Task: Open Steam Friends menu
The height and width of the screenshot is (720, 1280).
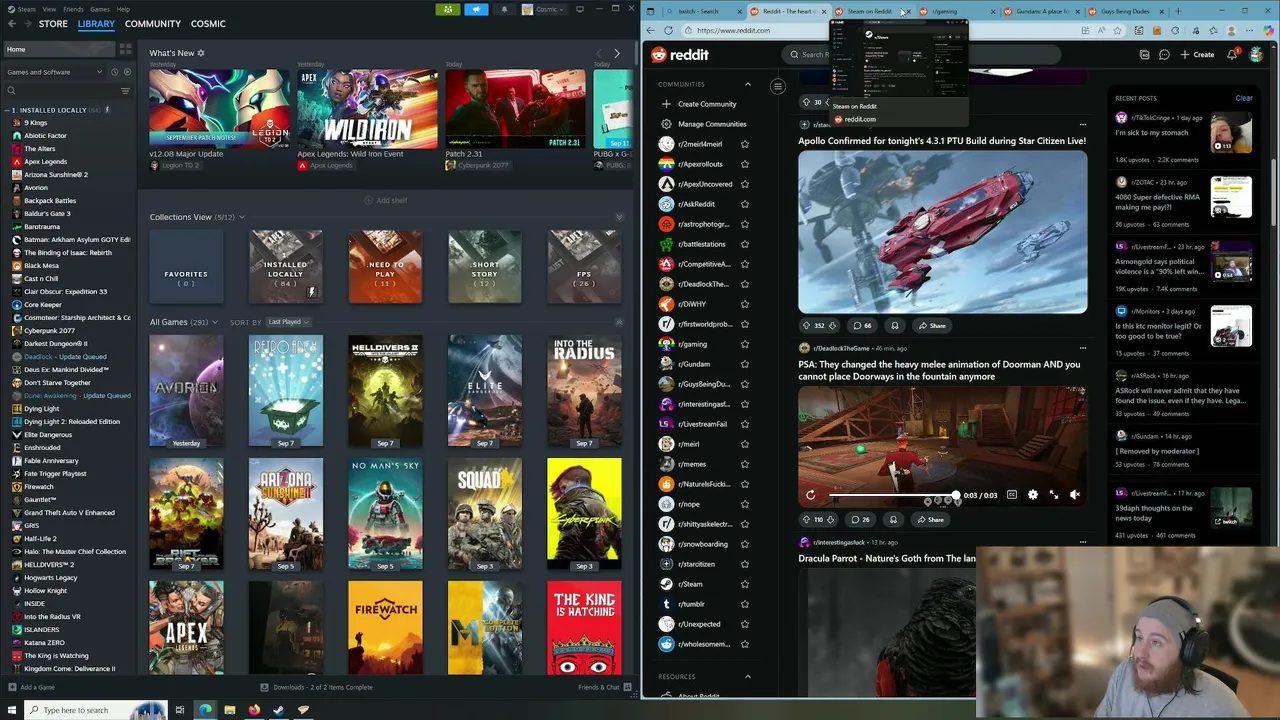Action: tap(74, 9)
